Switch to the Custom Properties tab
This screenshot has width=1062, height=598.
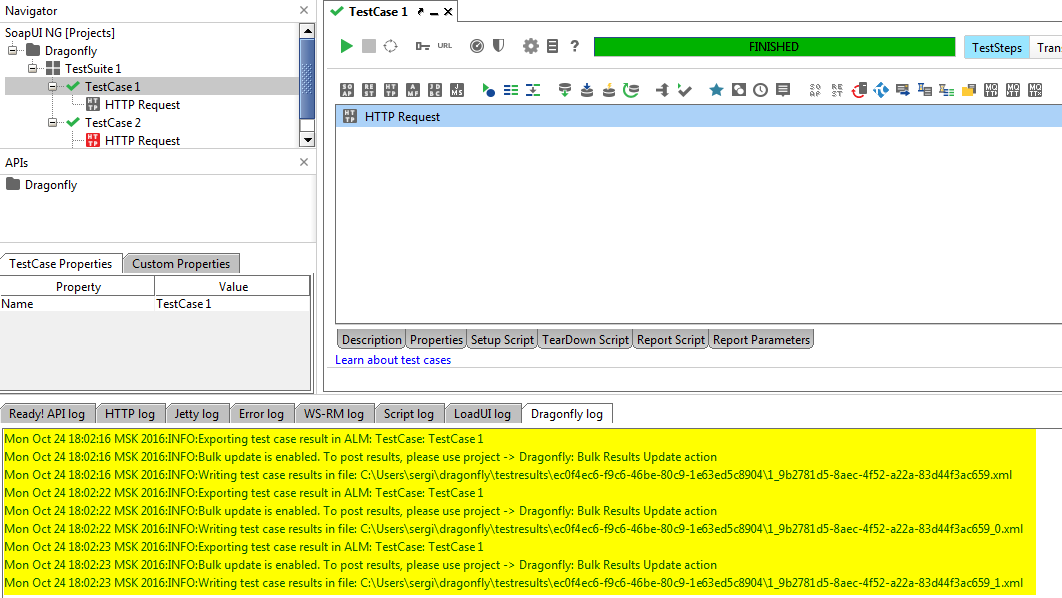[x=181, y=264]
